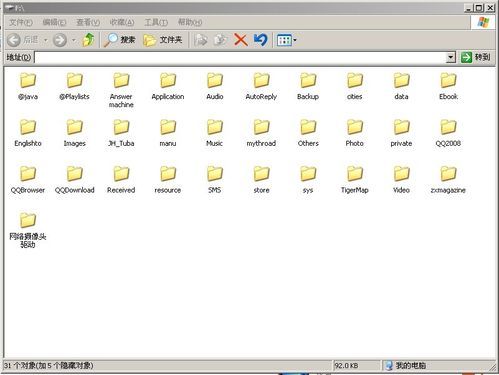This screenshot has height=375, width=499.
Task: Click the Copy To toolbar icon
Action: click(x=220, y=40)
